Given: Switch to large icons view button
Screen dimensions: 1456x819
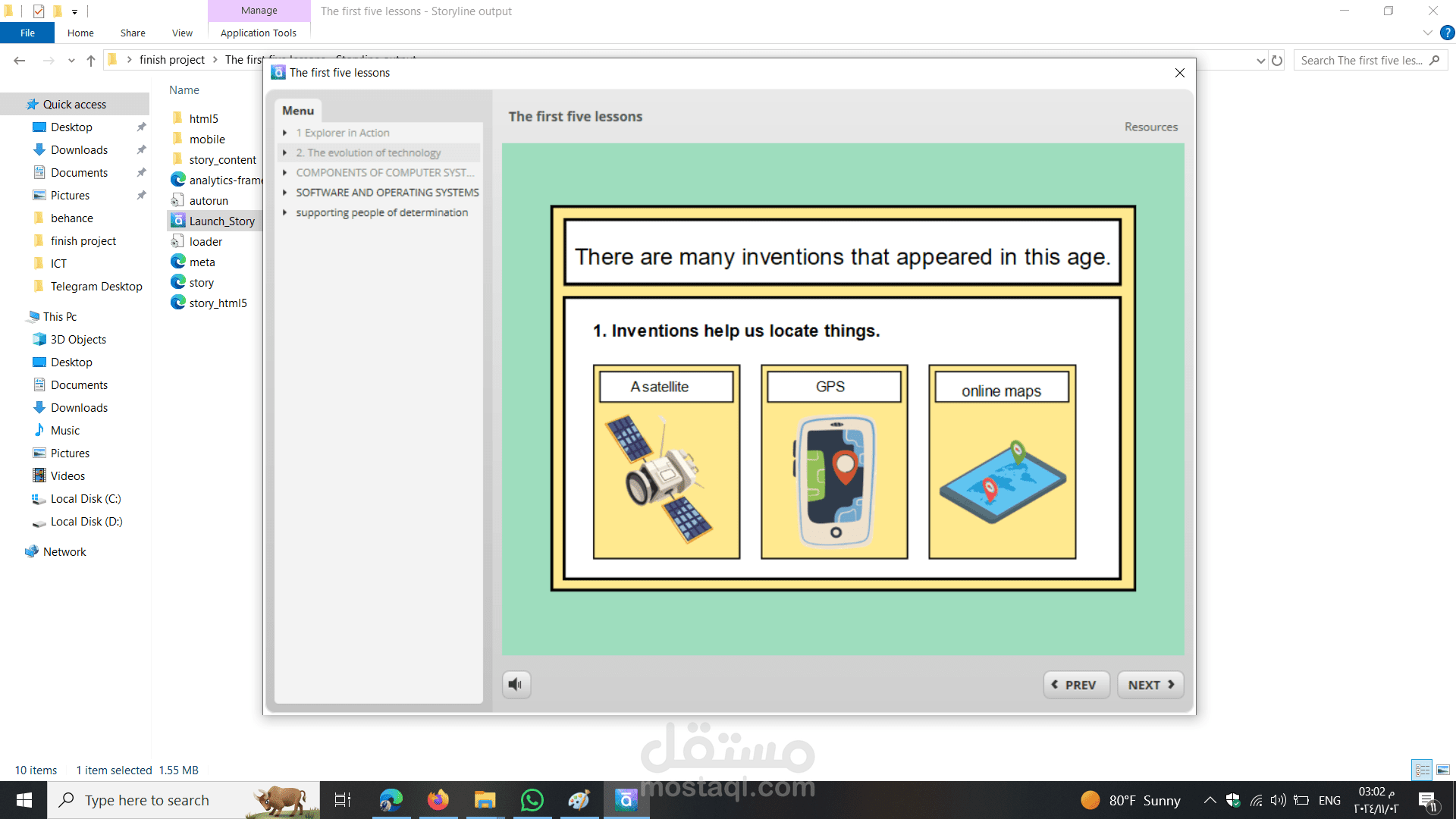Looking at the screenshot, I should coord(1442,770).
